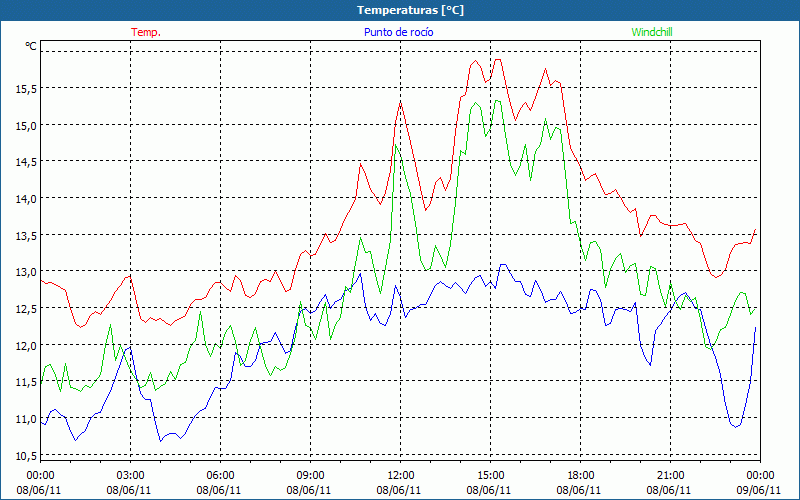Viewport: 800px width, 500px height.
Task: Click the 09/06/11 date label
Action: click(760, 490)
